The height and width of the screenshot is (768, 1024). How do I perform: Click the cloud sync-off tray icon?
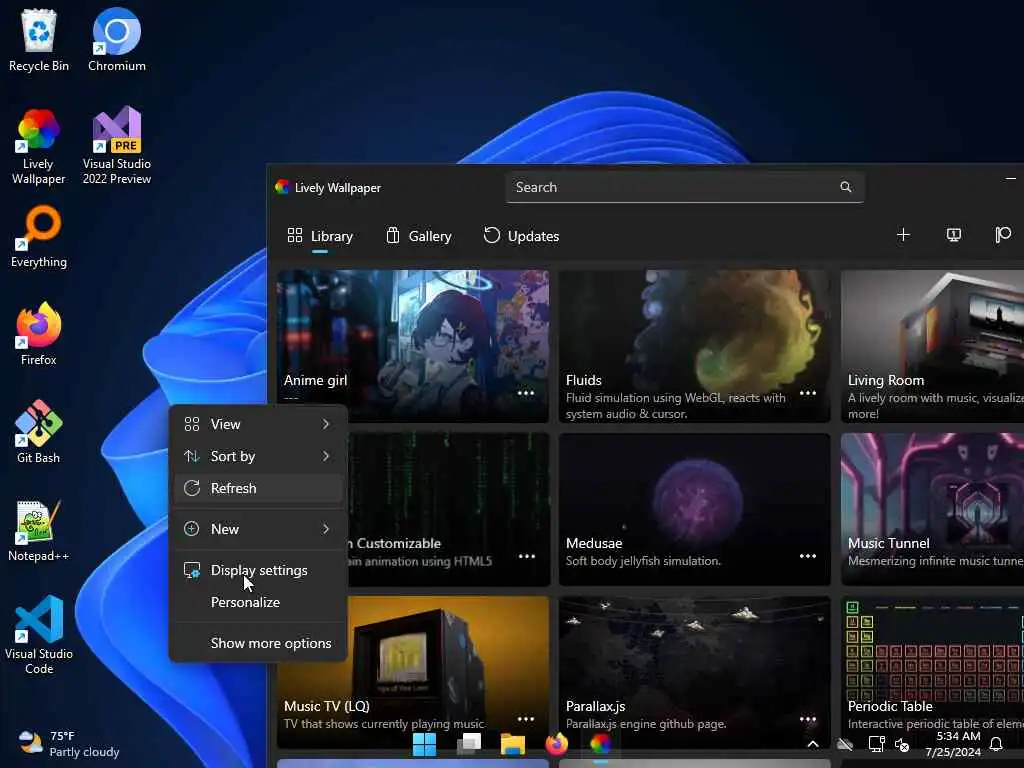click(845, 744)
